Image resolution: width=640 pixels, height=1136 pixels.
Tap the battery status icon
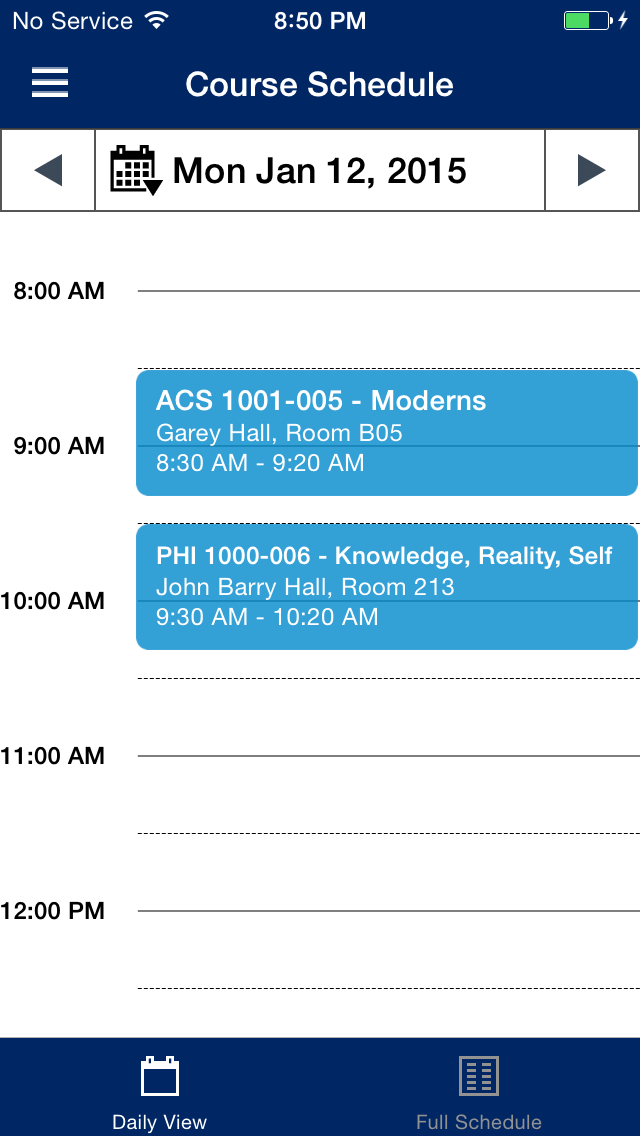point(586,21)
